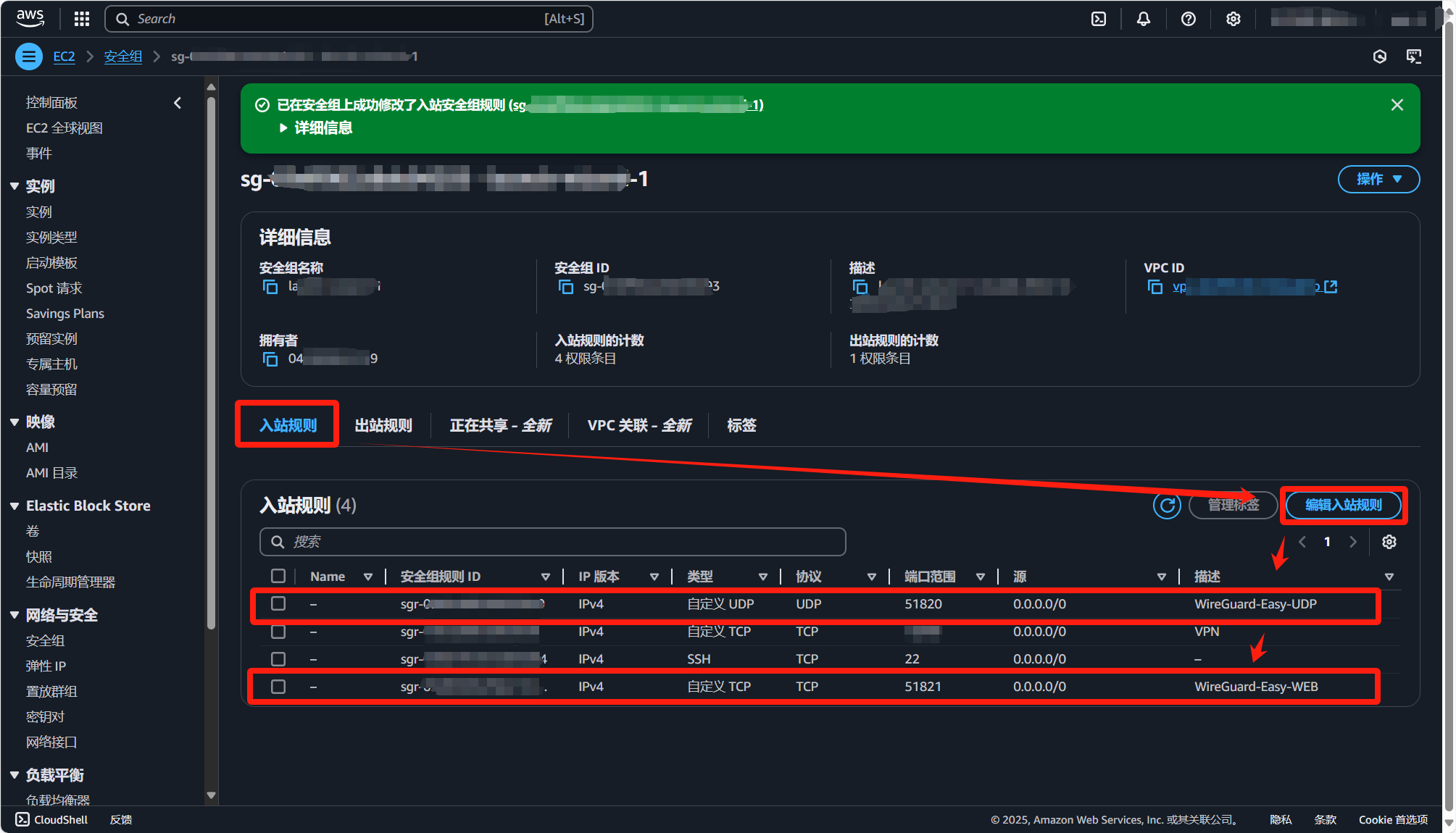
Task: Collapse the 负载平衡 sidebar section
Action: 14,775
